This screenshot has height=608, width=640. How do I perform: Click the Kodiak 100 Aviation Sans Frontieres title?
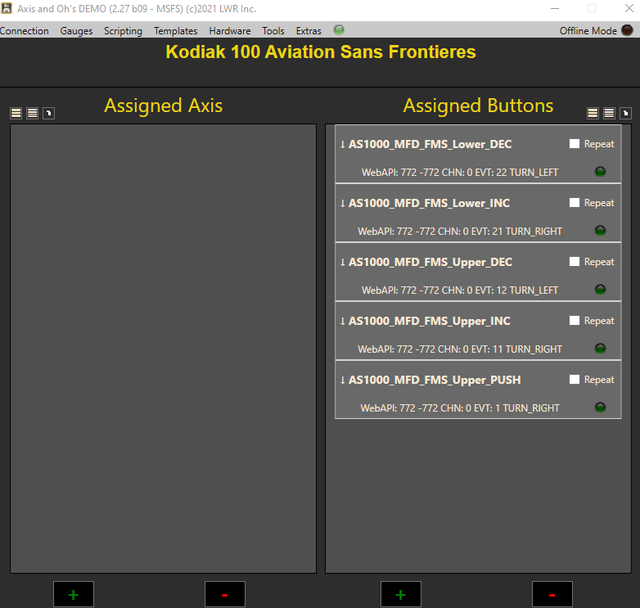point(320,52)
